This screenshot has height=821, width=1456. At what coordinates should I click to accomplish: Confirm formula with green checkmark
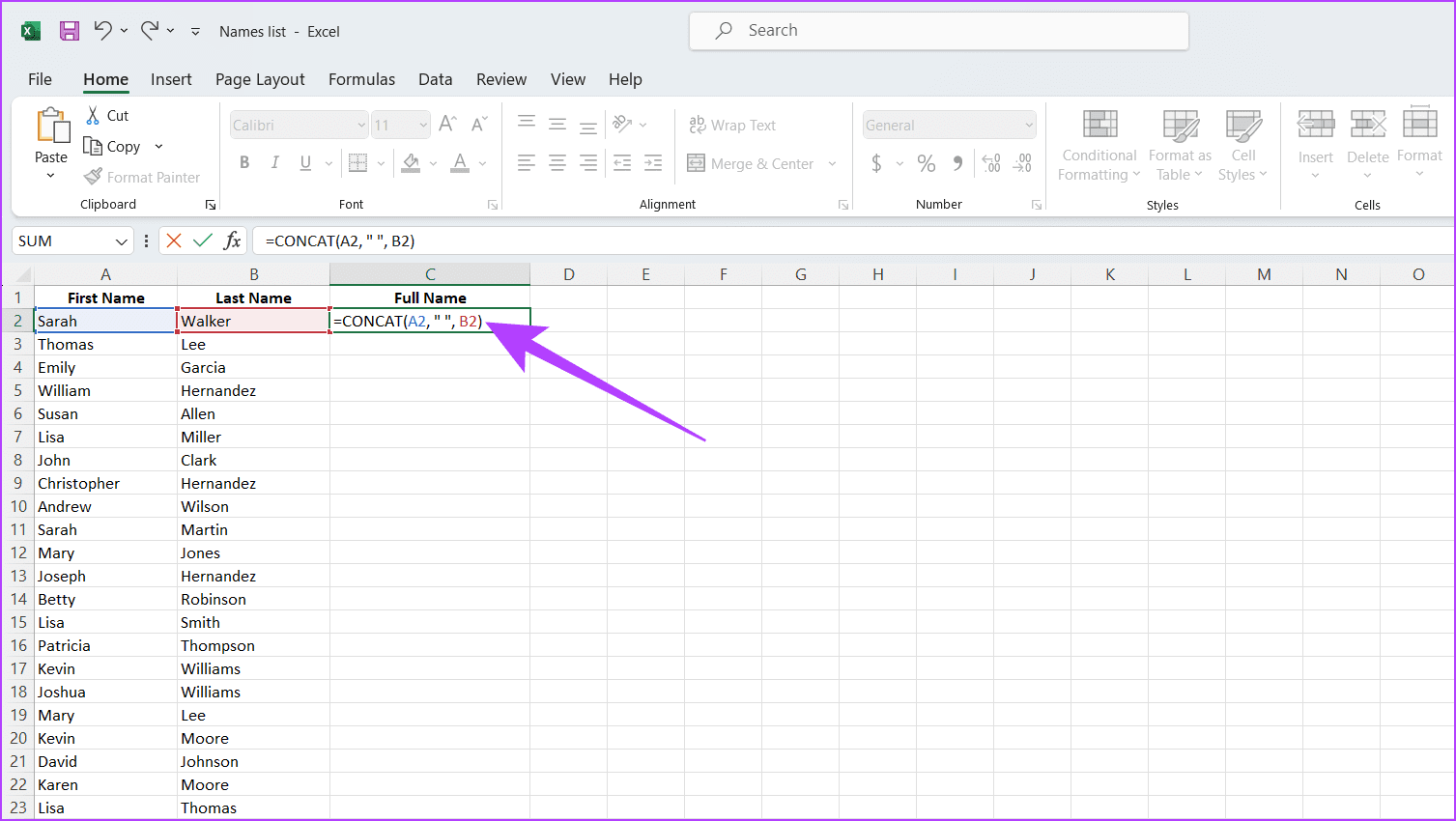pos(203,241)
